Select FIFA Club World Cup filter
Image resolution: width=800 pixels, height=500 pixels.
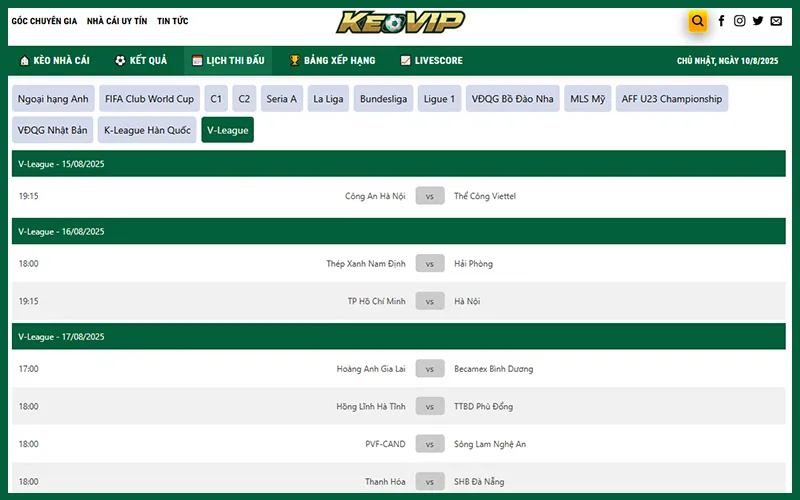(x=149, y=99)
